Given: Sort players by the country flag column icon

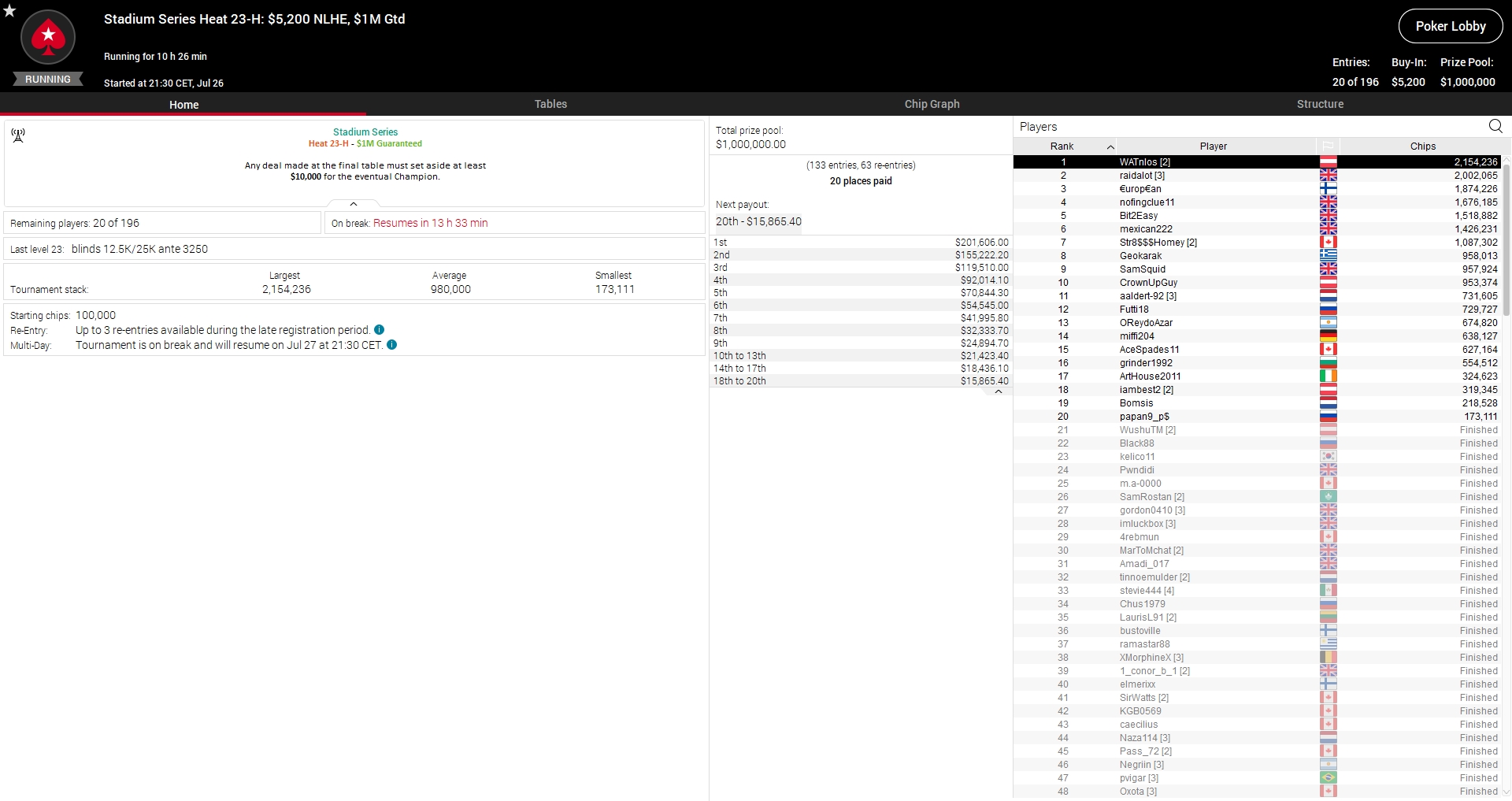Looking at the screenshot, I should [x=1328, y=146].
